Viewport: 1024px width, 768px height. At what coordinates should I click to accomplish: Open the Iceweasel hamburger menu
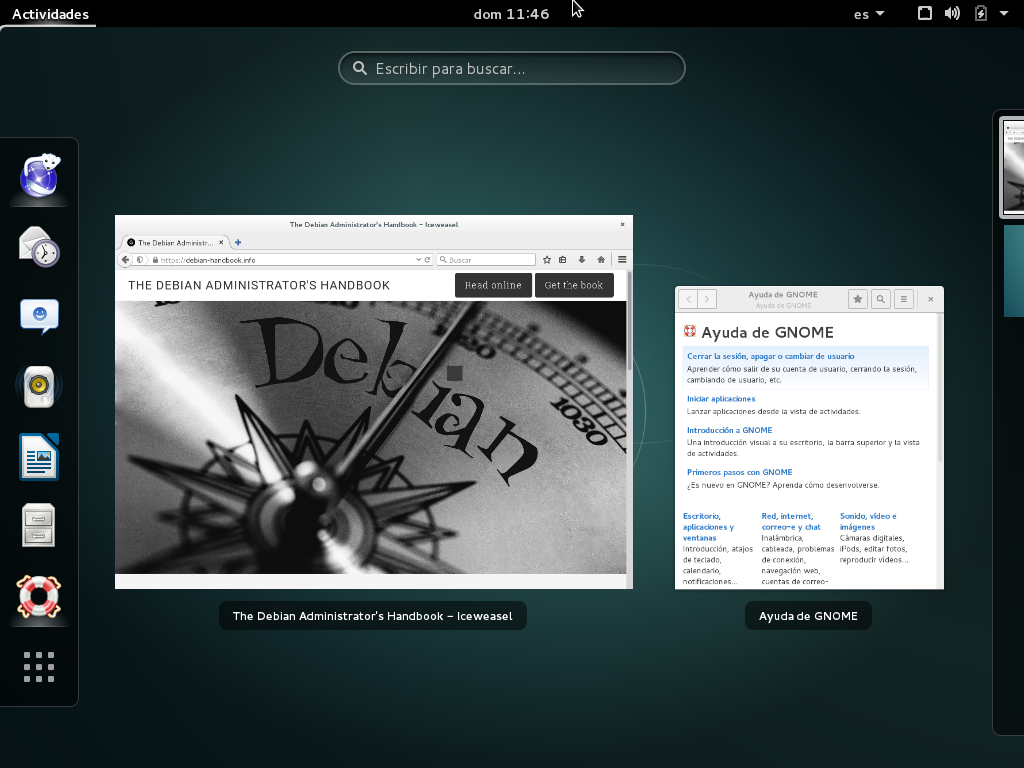coord(622,259)
